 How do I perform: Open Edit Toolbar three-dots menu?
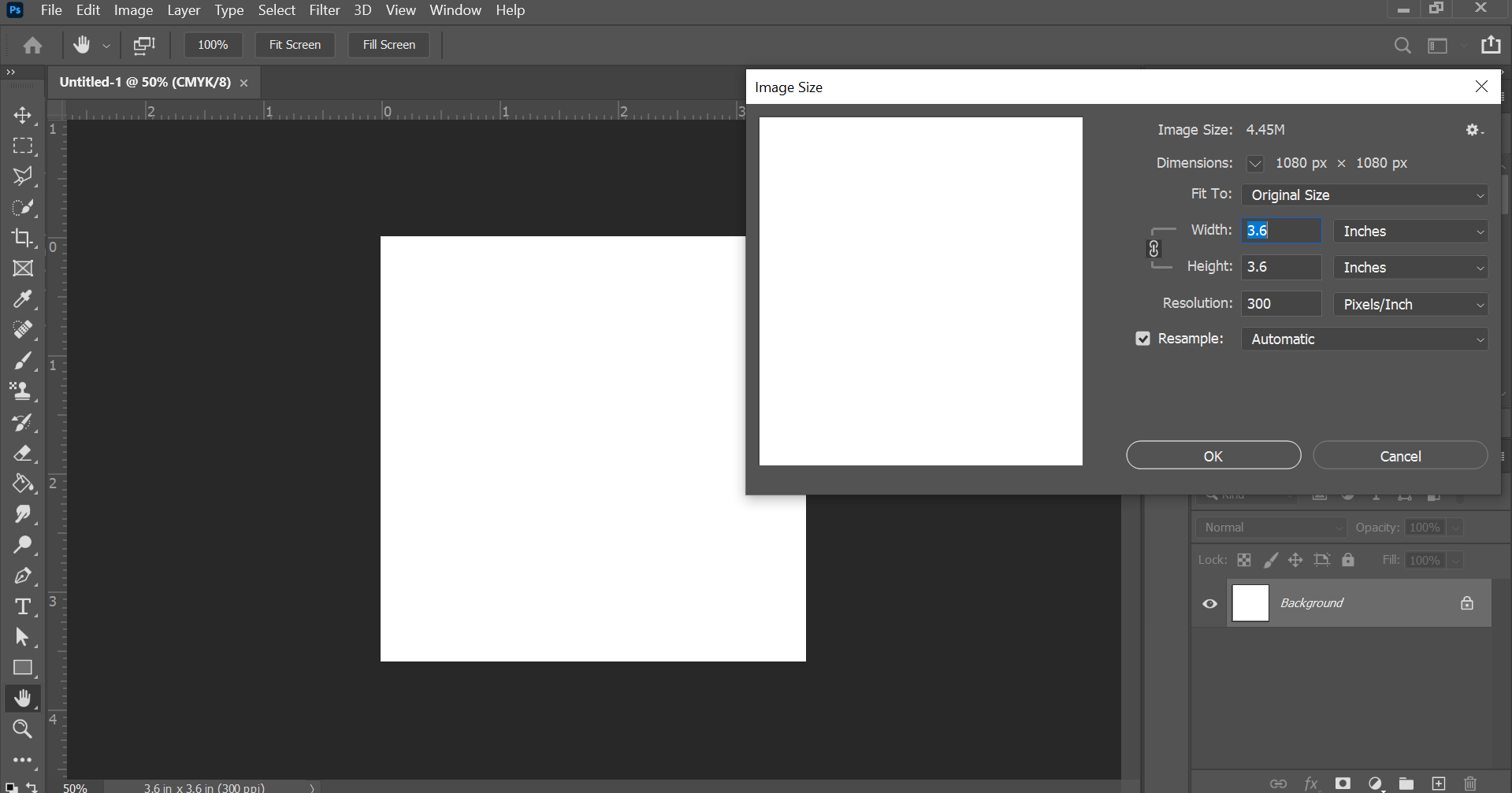click(x=22, y=760)
